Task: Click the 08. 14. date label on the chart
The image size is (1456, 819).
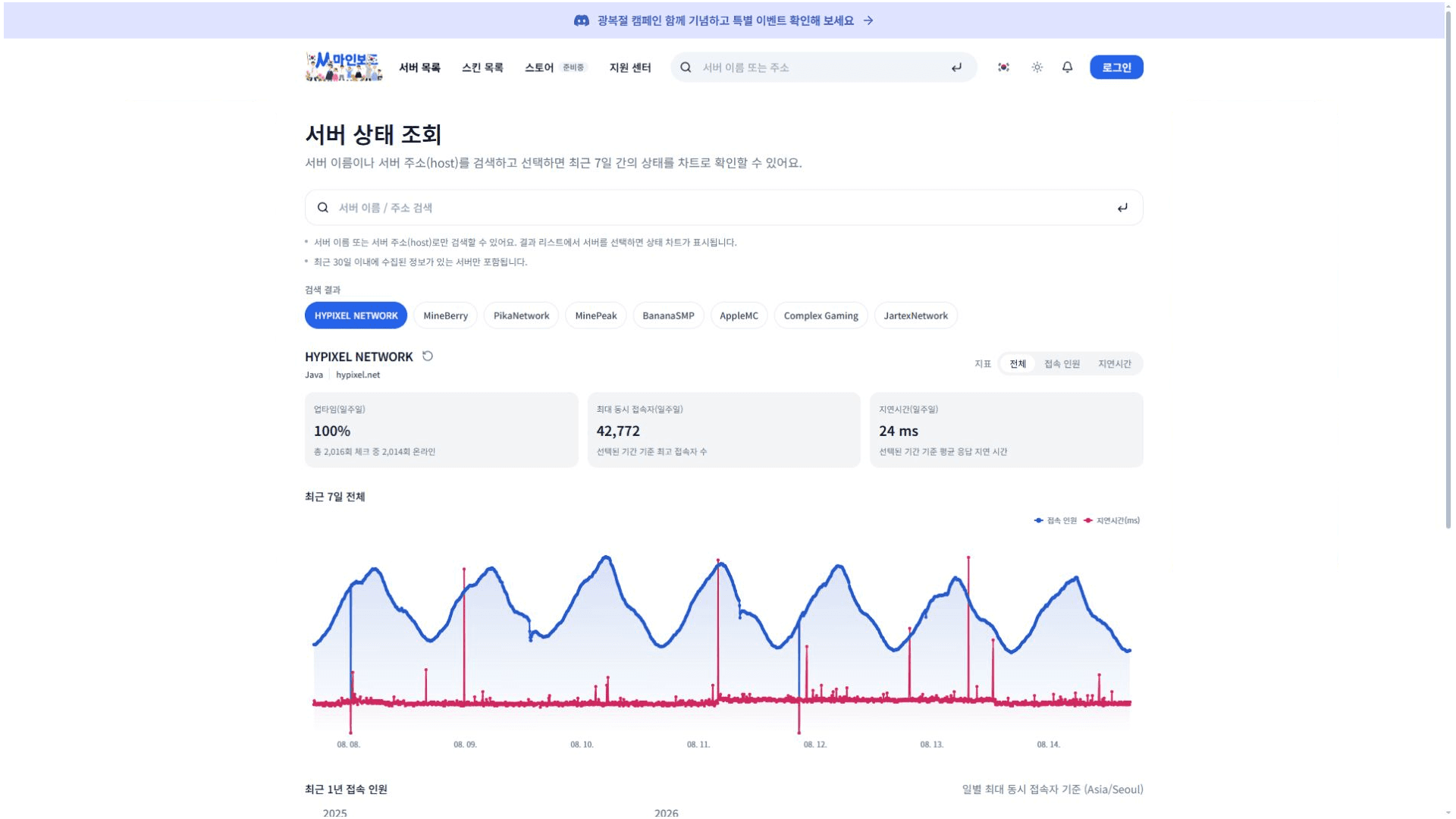Action: (1048, 745)
